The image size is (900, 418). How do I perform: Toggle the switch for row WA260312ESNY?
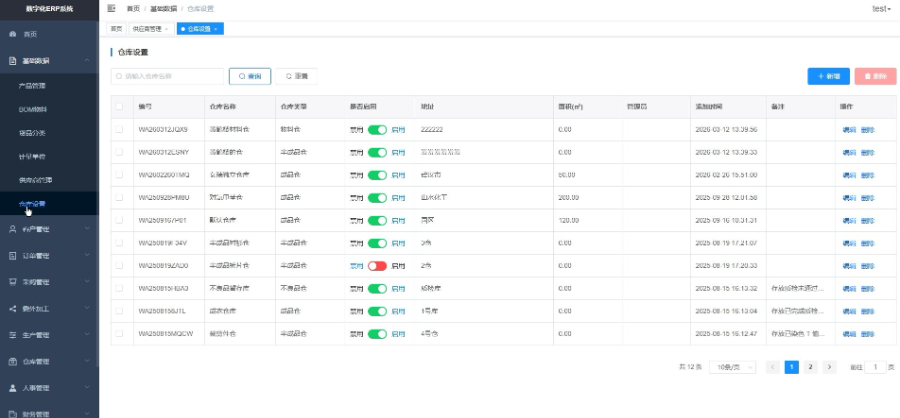[377, 152]
